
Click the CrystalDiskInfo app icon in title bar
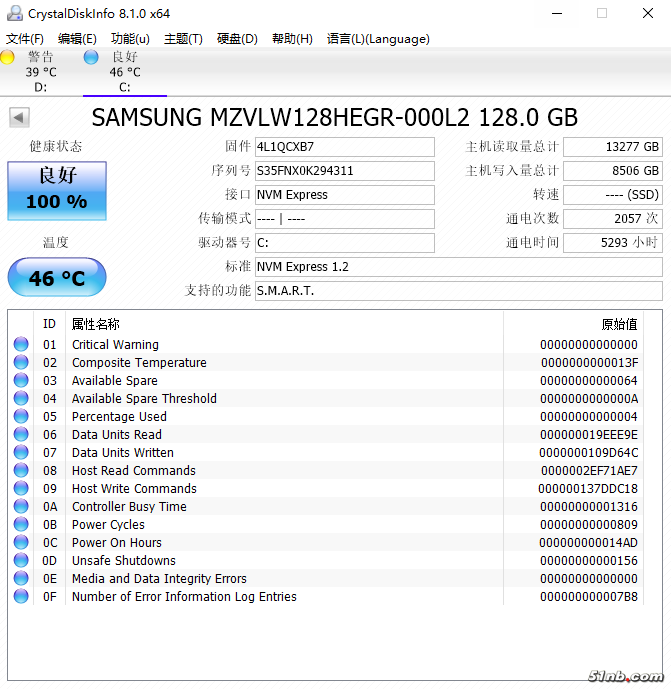coord(12,13)
